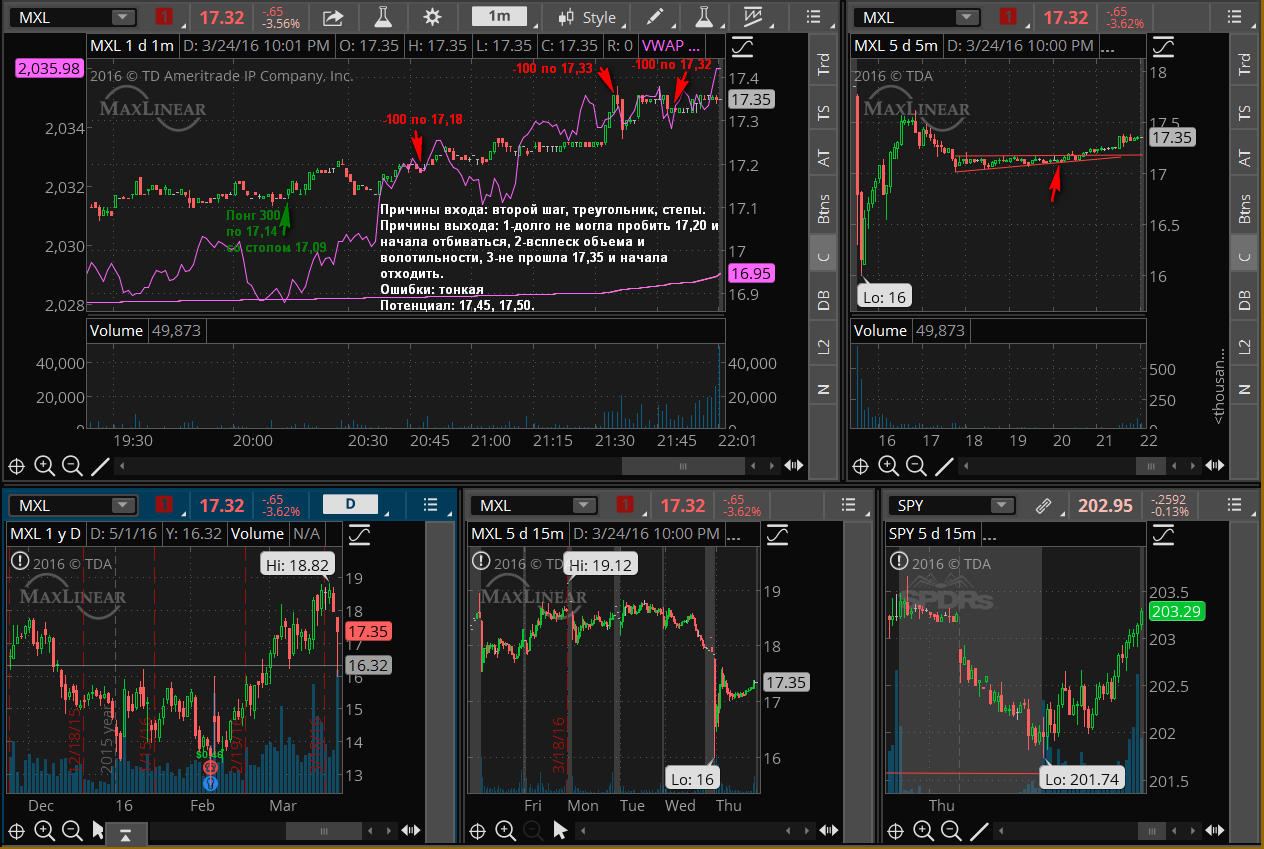Image resolution: width=1264 pixels, height=849 pixels.
Task: Open the share chart icon in top toolbar
Action: click(x=333, y=17)
